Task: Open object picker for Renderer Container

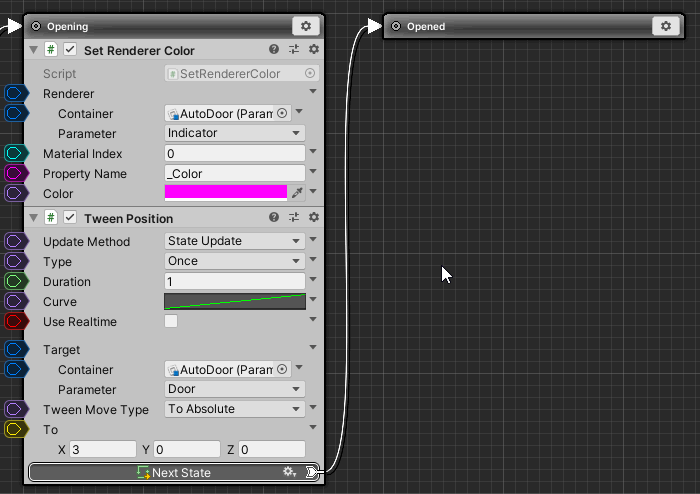Action: (282, 113)
